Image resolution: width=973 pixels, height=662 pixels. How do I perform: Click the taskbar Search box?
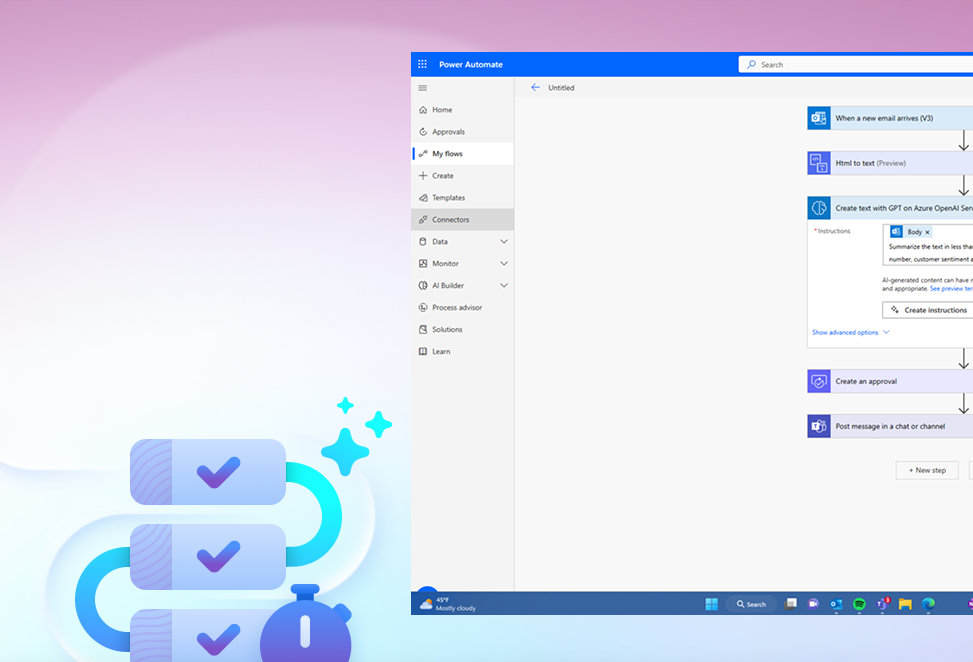(751, 604)
